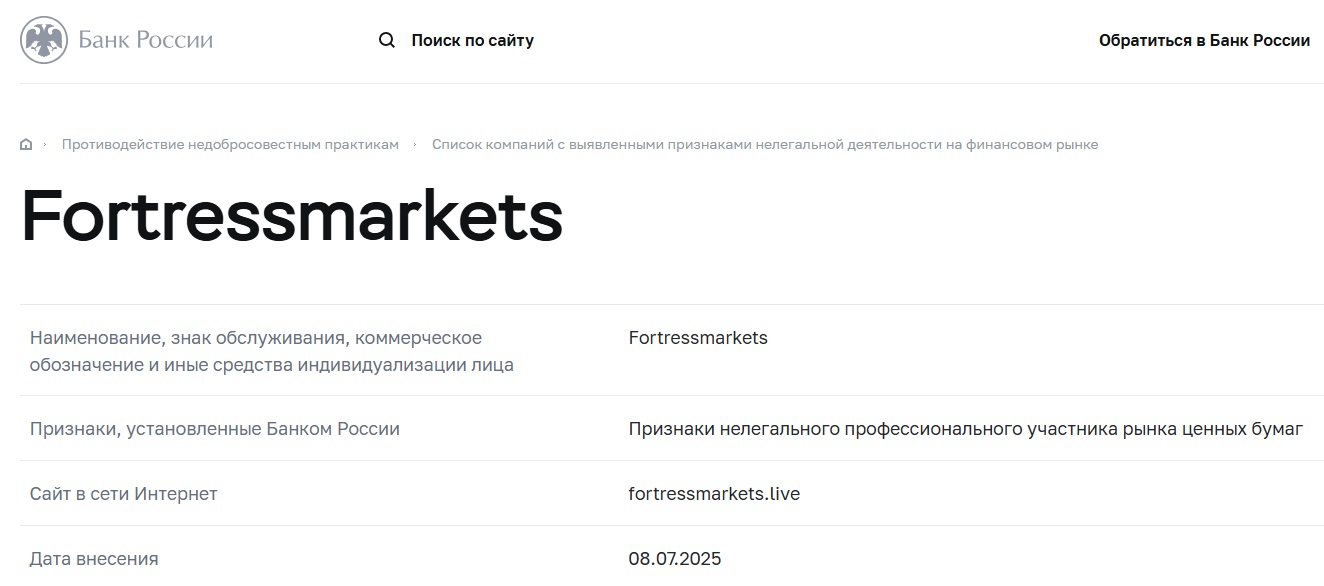Go to home via breadcrumb house icon
The width and height of the screenshot is (1324, 586).
click(26, 145)
